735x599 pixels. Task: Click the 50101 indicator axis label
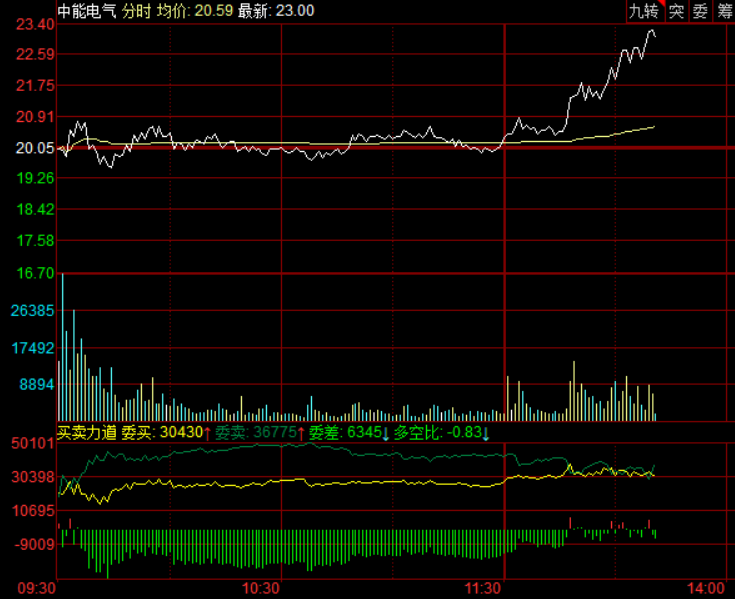tap(33, 443)
